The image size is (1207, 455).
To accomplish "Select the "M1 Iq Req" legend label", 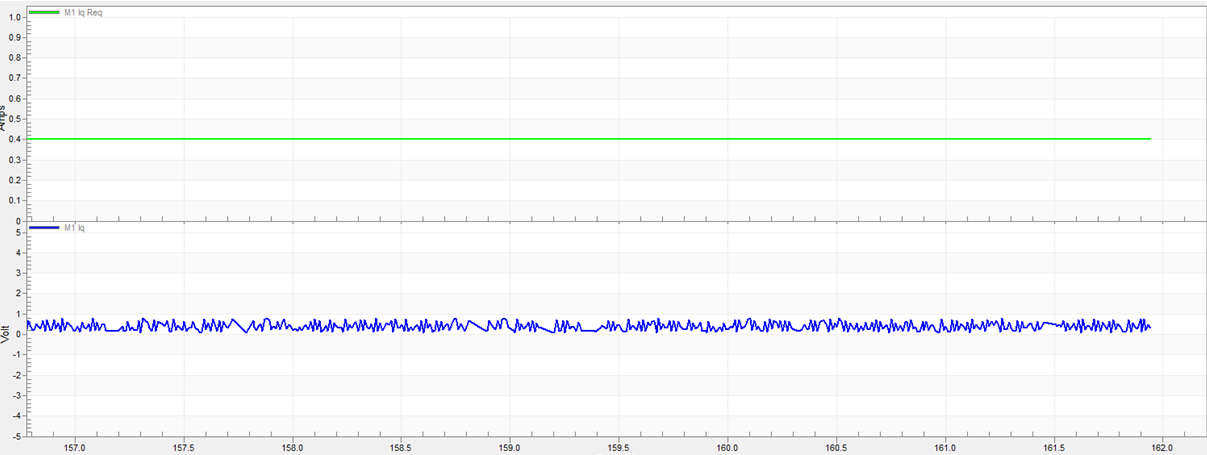I will coord(83,13).
